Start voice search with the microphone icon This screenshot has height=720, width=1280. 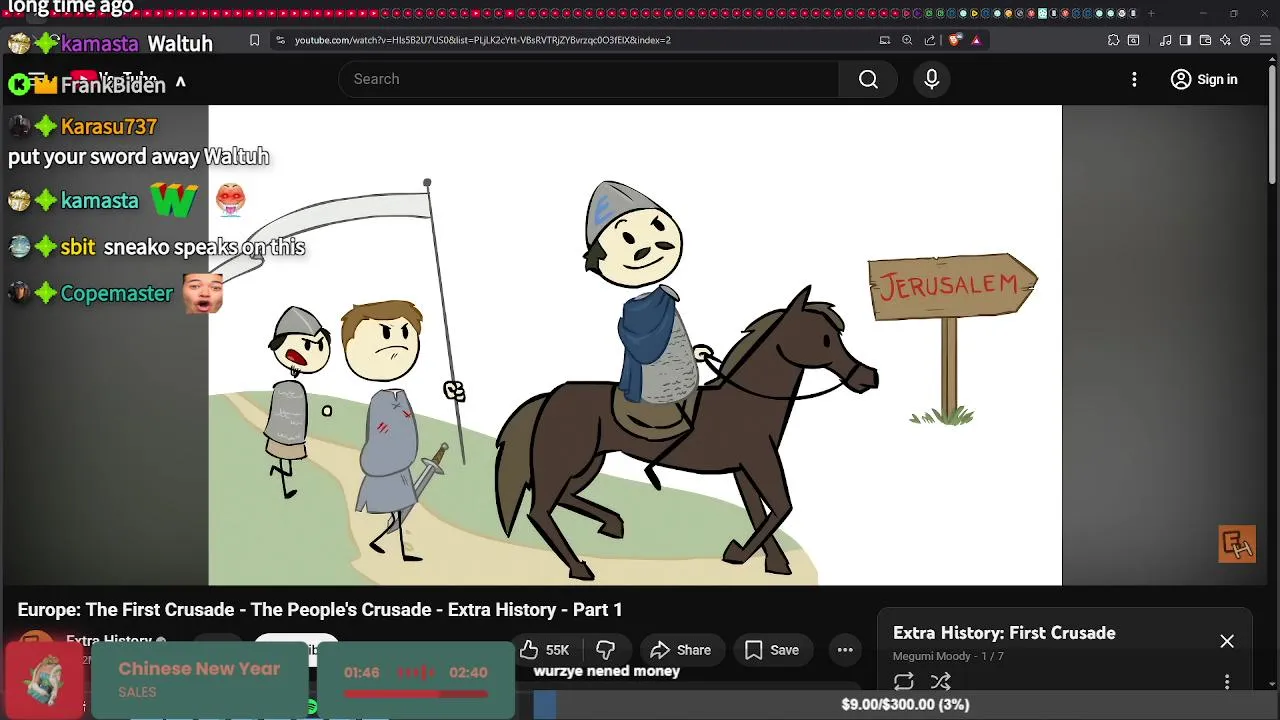(x=932, y=79)
